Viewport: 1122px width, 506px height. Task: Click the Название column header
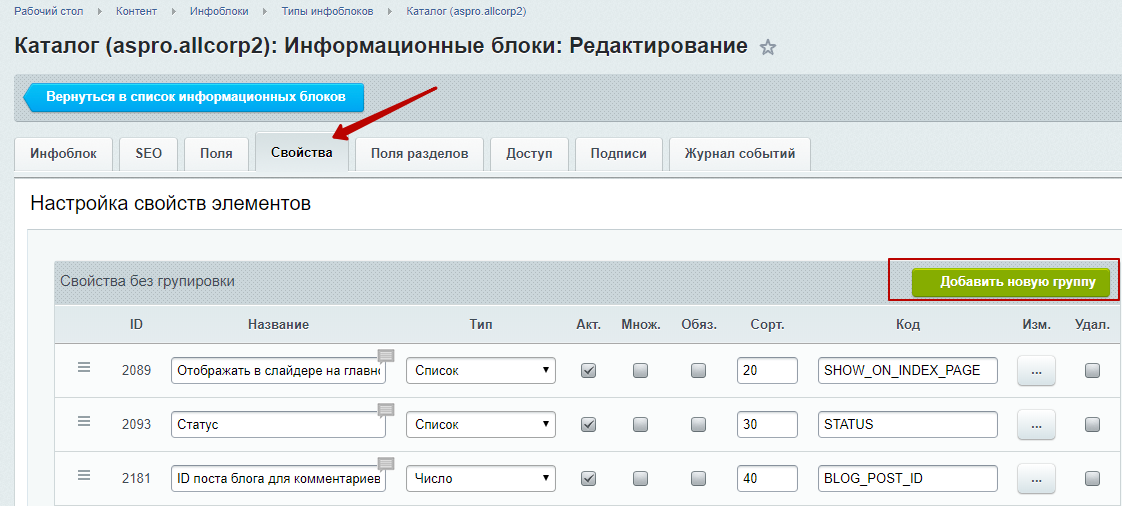[x=278, y=324]
